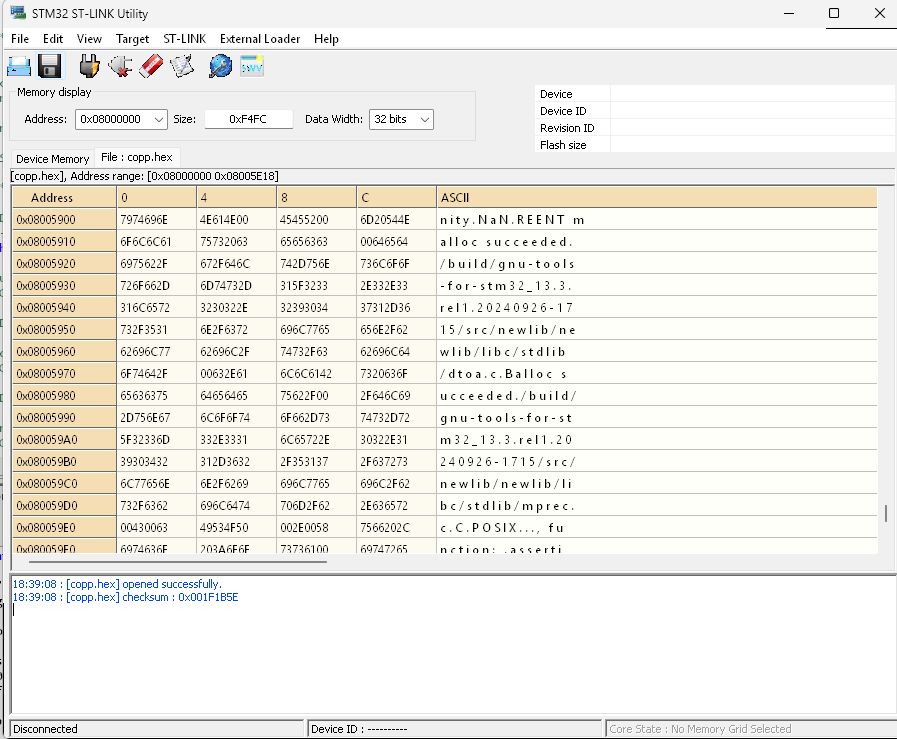Open the SWV viewer icon
Screen dimensions: 897x739
(251, 66)
